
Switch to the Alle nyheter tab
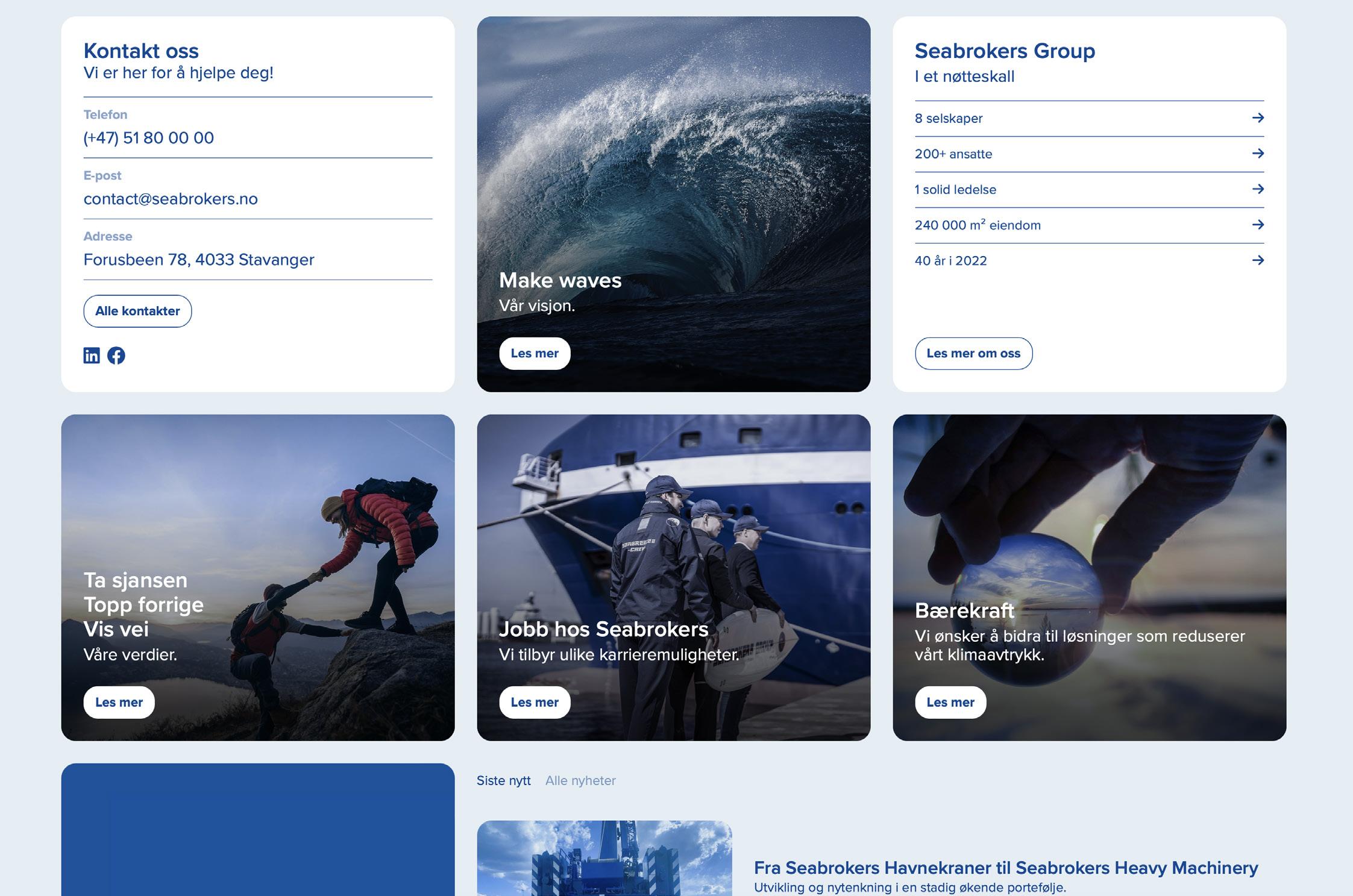[580, 781]
